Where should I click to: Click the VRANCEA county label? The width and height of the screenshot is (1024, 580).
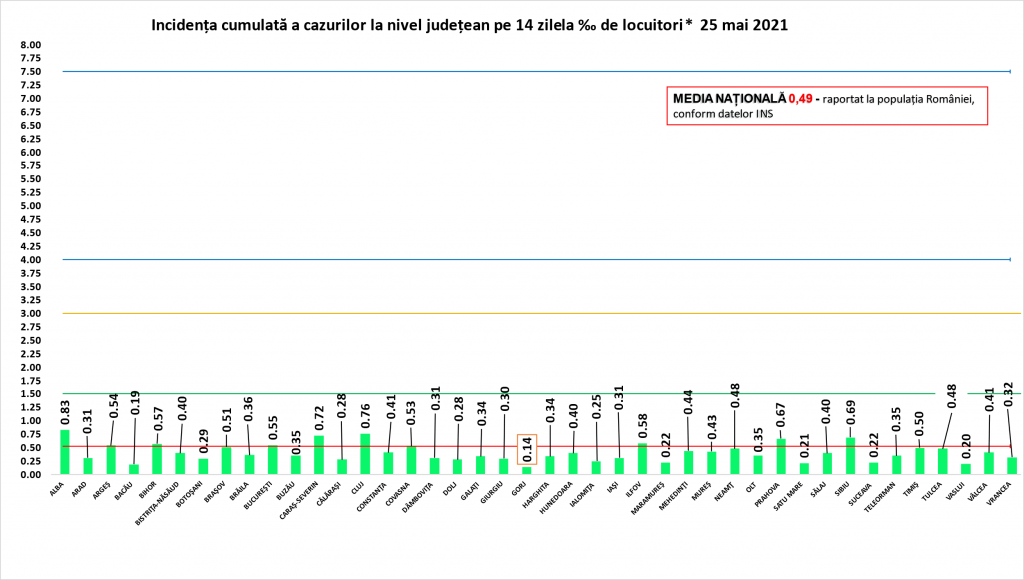pyautogui.click(x=999, y=494)
